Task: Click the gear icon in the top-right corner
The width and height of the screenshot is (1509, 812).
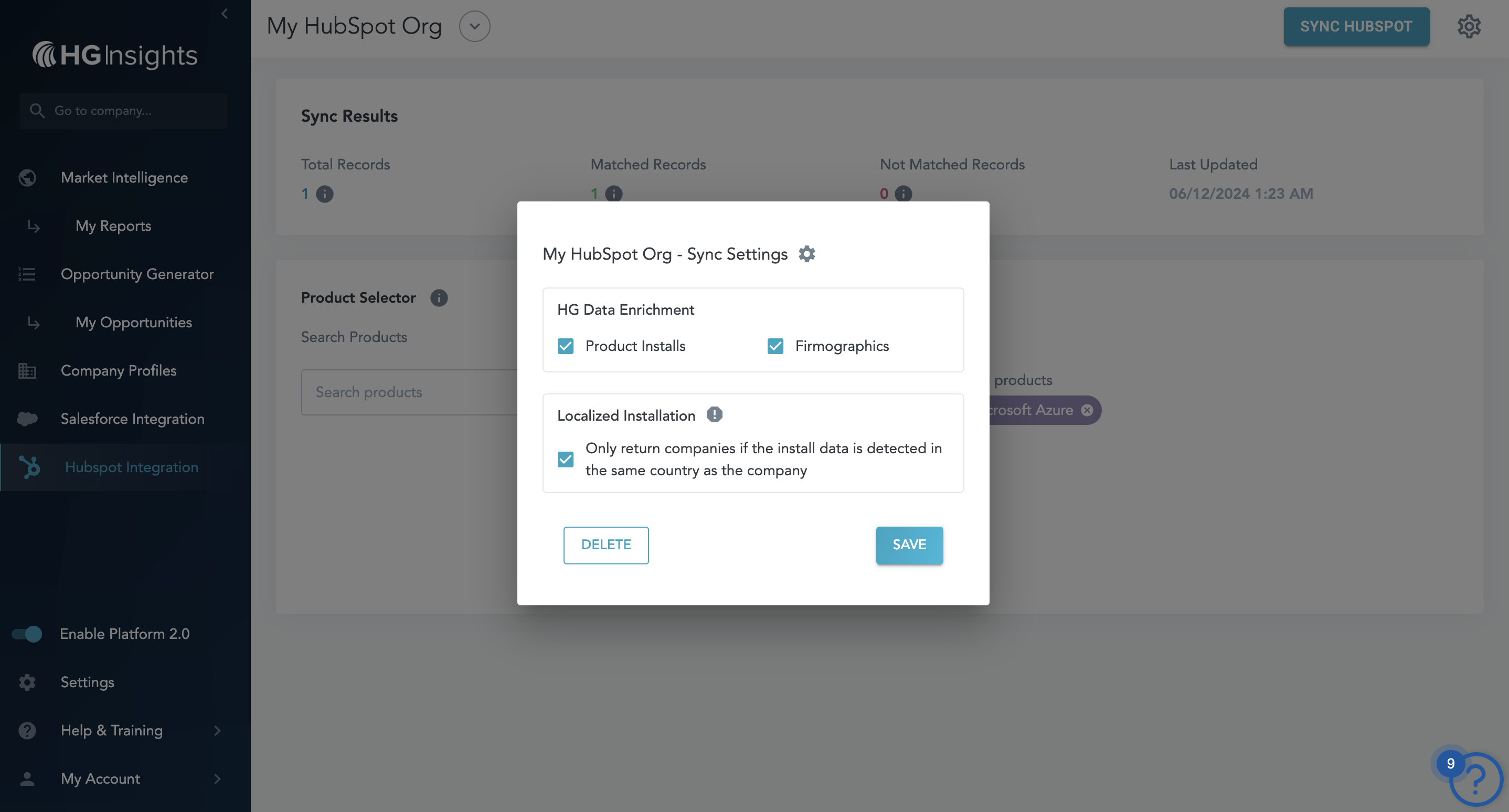Action: click(1469, 26)
